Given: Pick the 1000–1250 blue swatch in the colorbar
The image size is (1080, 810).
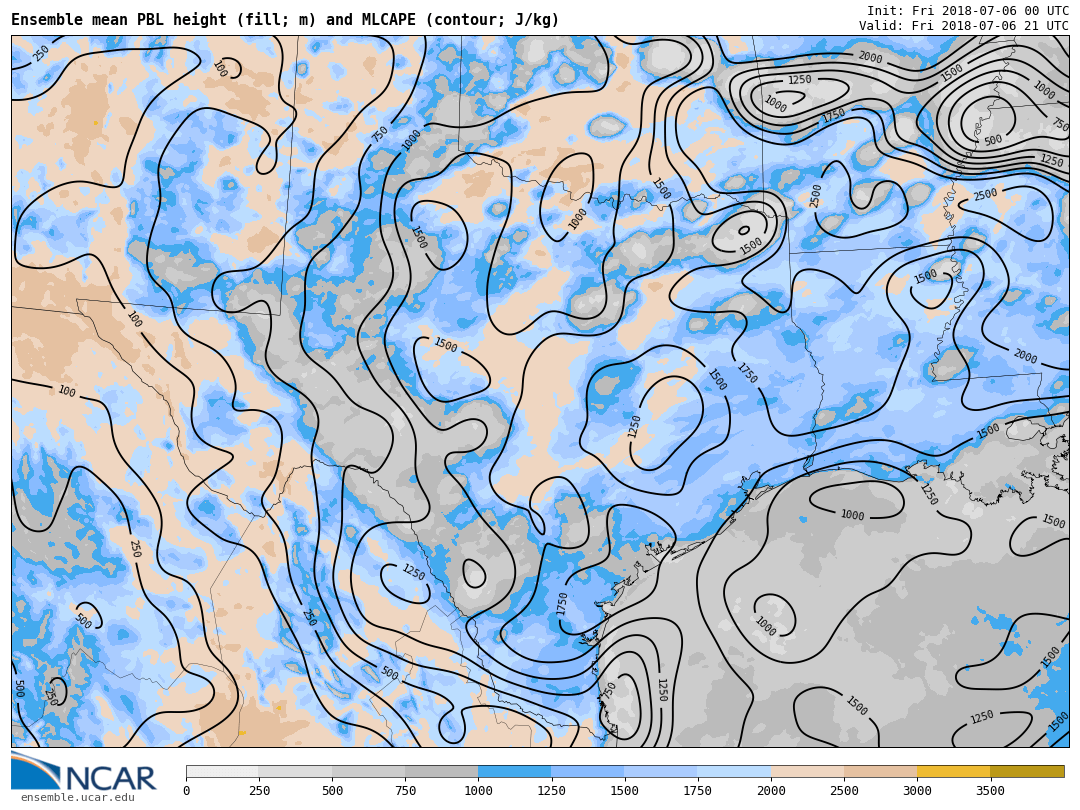Looking at the screenshot, I should pos(514,772).
